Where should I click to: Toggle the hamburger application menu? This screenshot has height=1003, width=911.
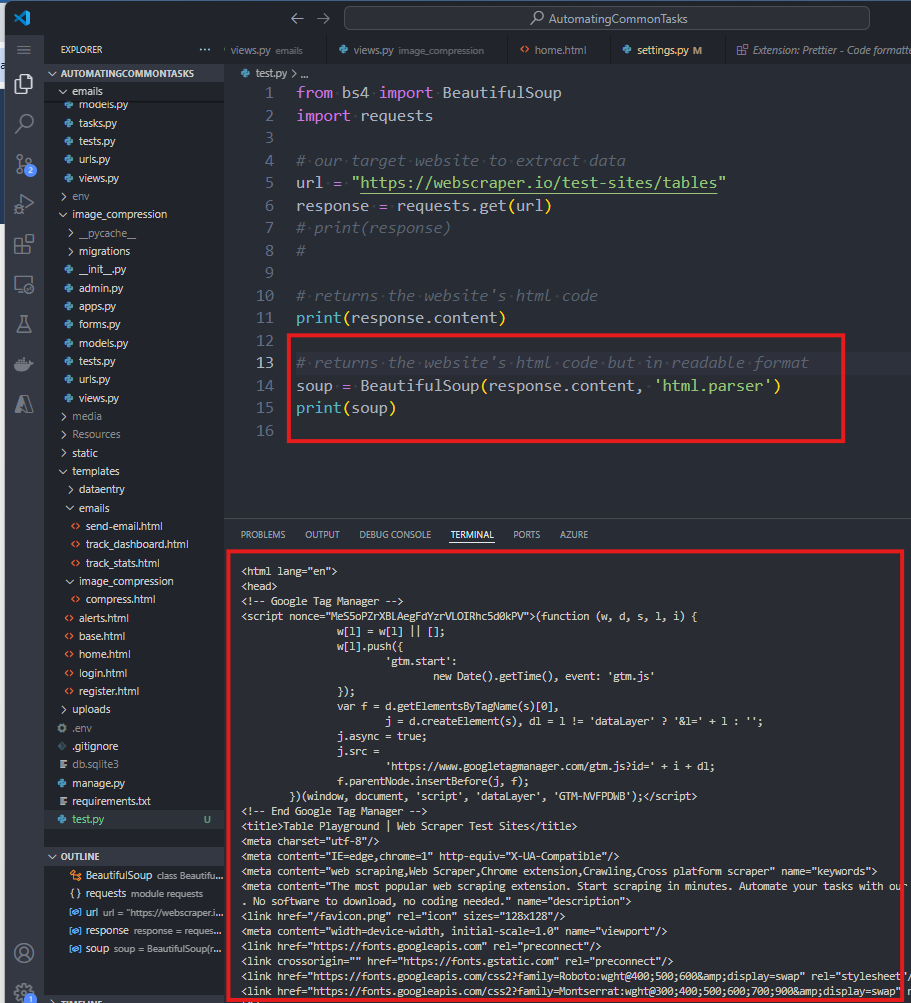(x=24, y=50)
